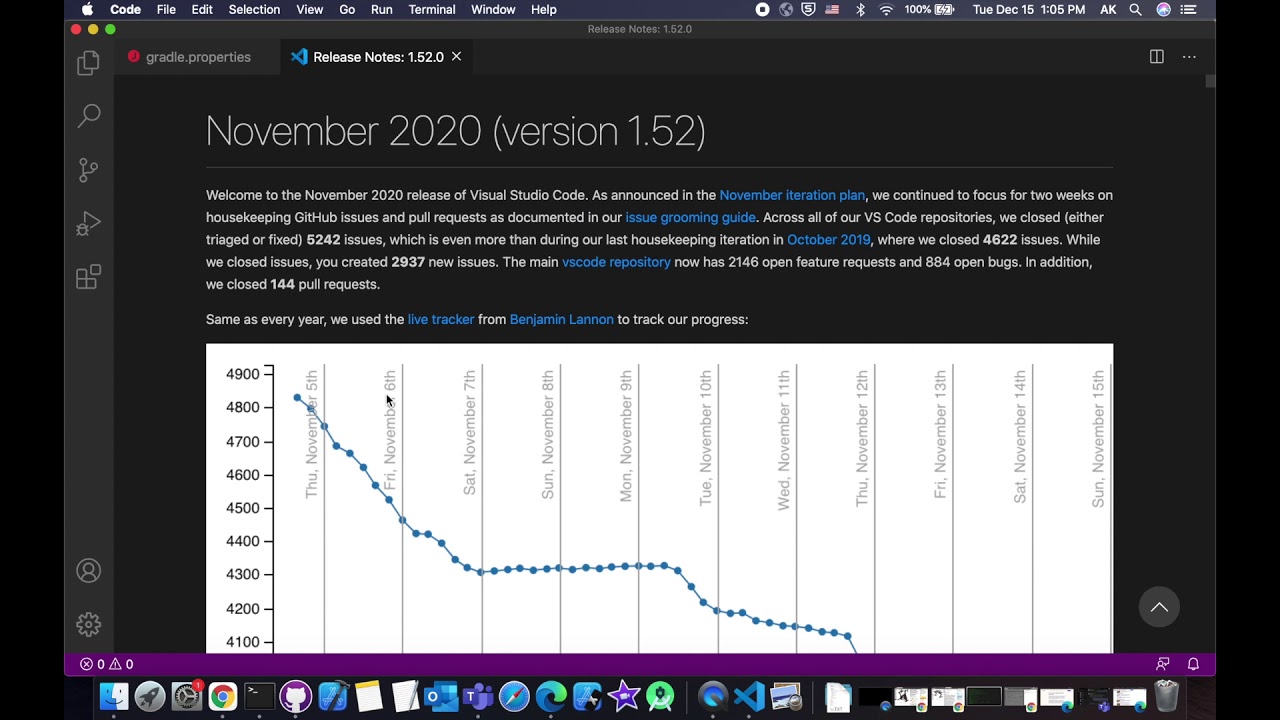Close the Release Notes tab
Screen dimensions: 1280x720
tap(456, 57)
